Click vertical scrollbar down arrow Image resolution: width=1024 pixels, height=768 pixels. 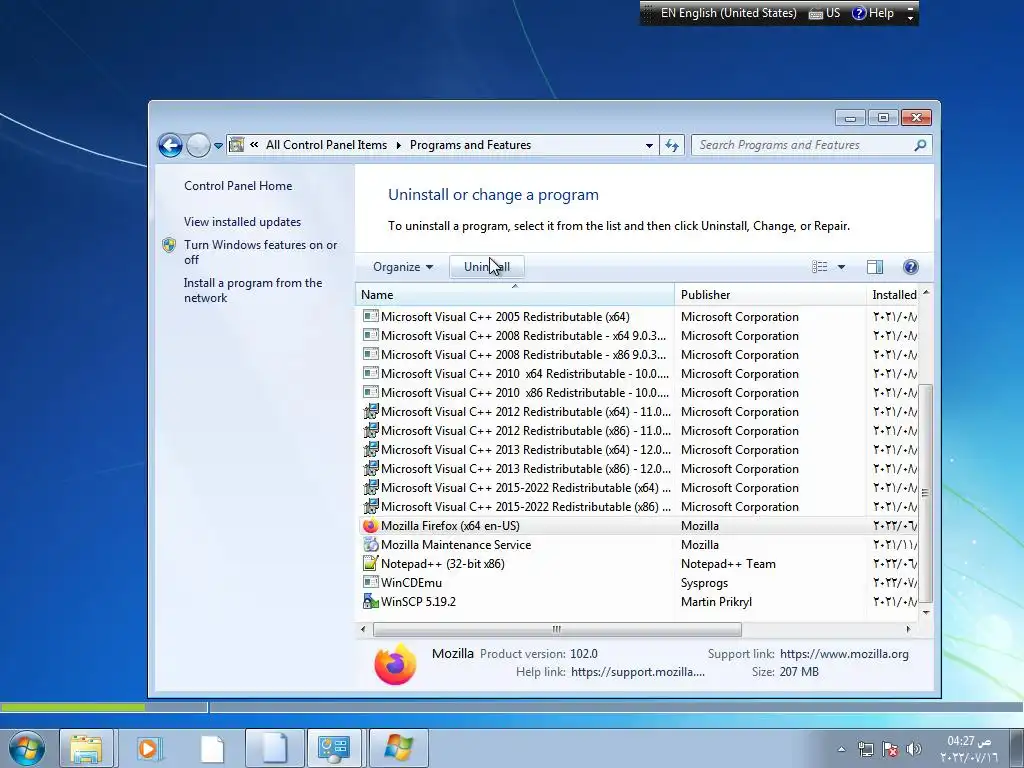click(925, 612)
